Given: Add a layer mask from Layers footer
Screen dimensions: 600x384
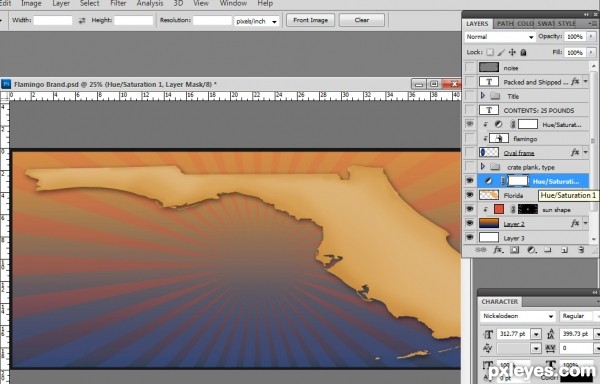Looking at the screenshot, I should (x=515, y=250).
